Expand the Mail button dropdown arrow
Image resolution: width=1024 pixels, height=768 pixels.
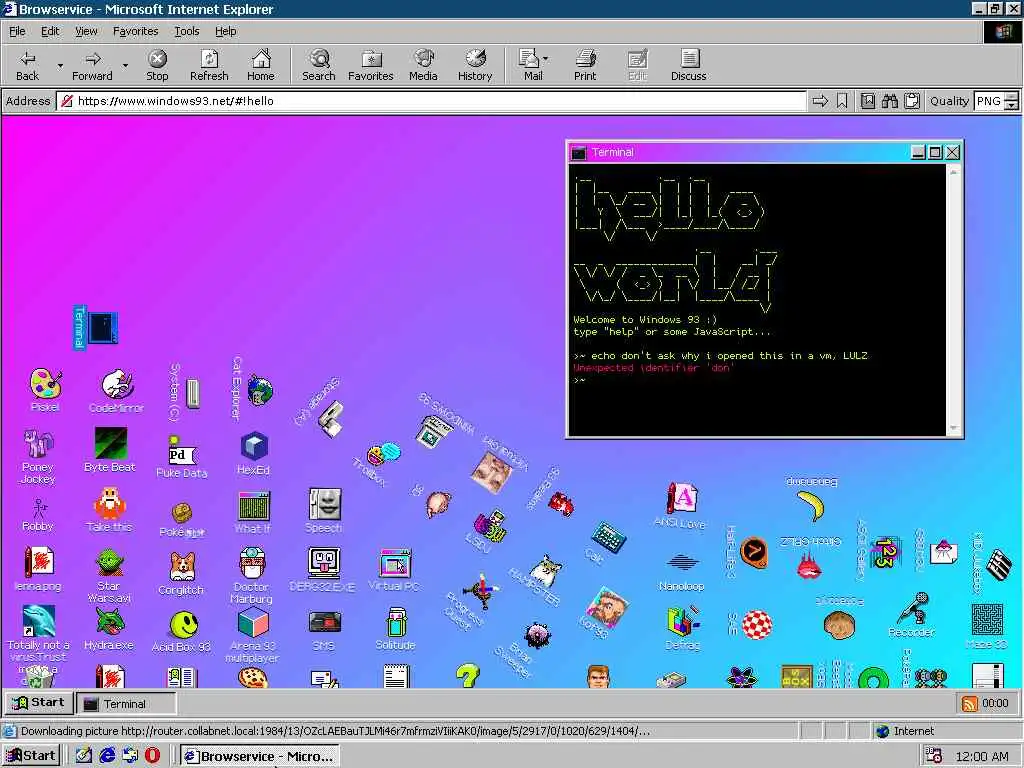(x=546, y=59)
